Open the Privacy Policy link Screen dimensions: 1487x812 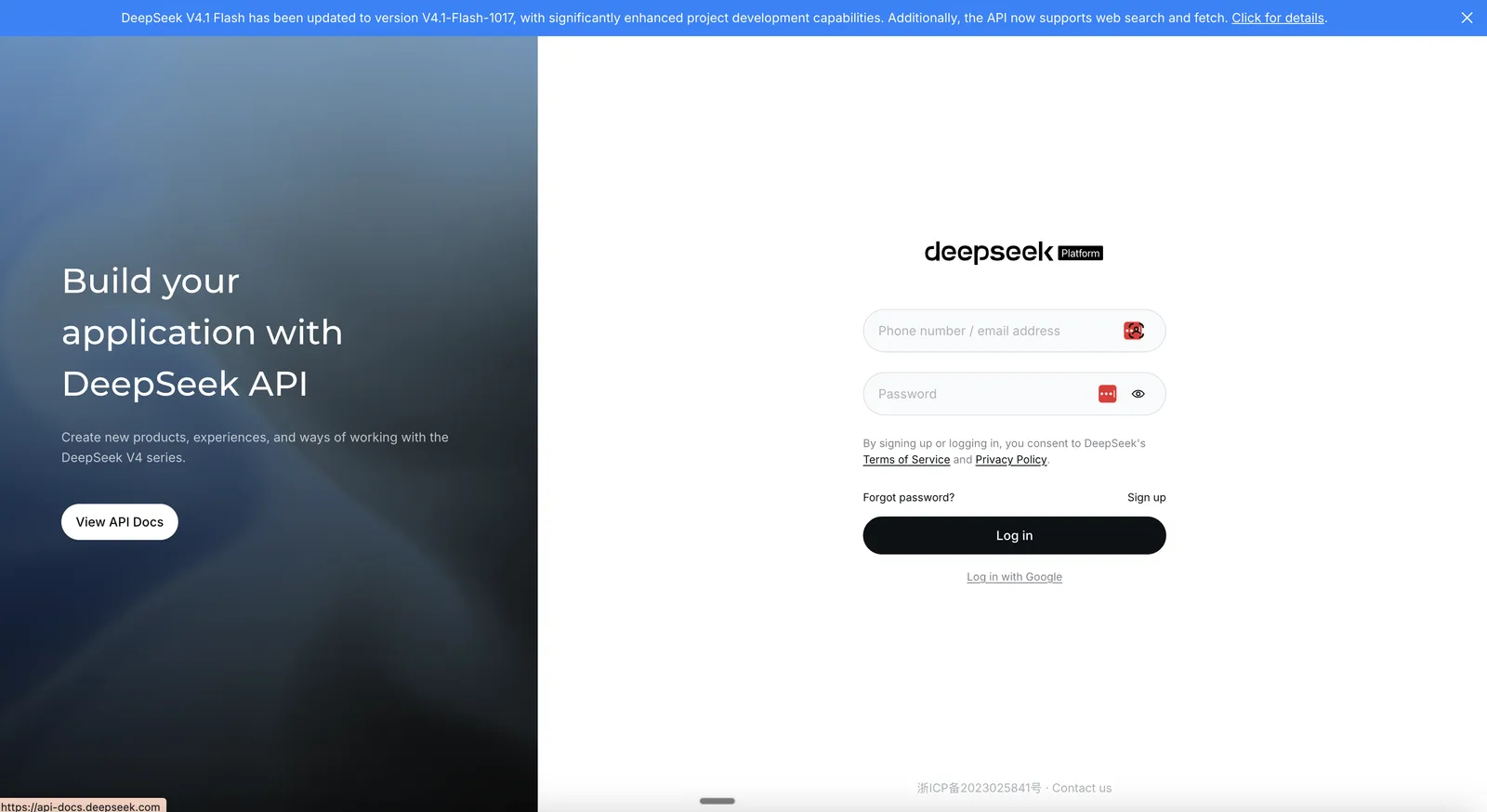[x=1011, y=460]
